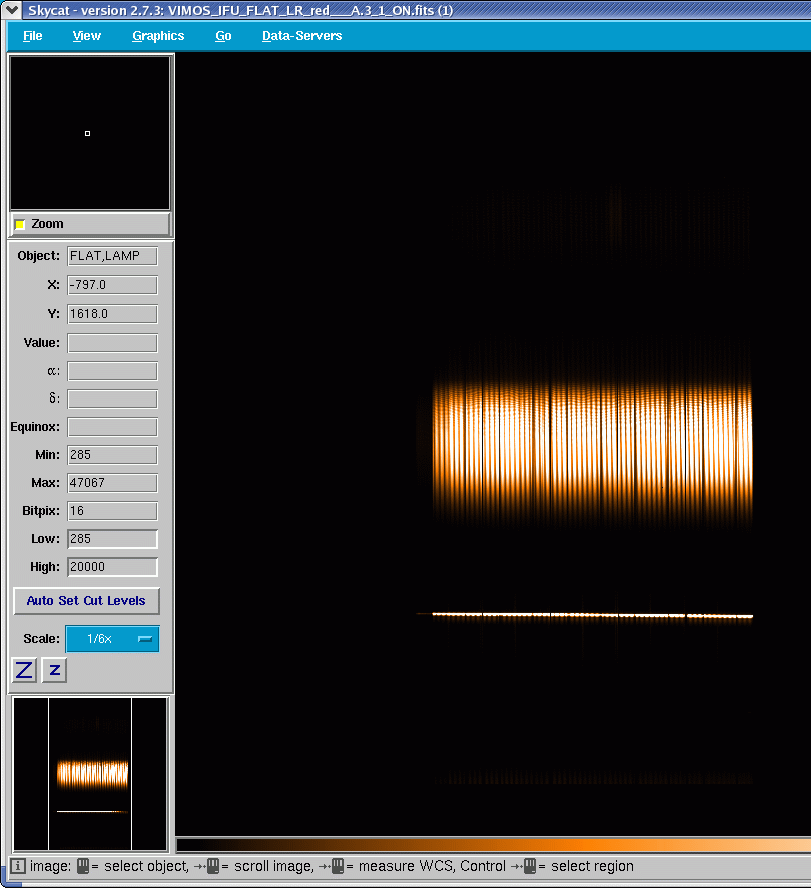The height and width of the screenshot is (888, 811).
Task: Click the Max value 47067 field
Action: click(112, 483)
